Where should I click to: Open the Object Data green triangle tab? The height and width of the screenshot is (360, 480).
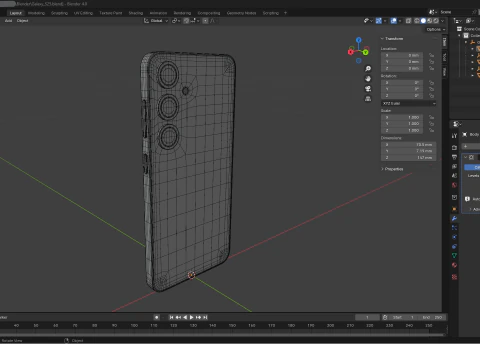click(454, 256)
